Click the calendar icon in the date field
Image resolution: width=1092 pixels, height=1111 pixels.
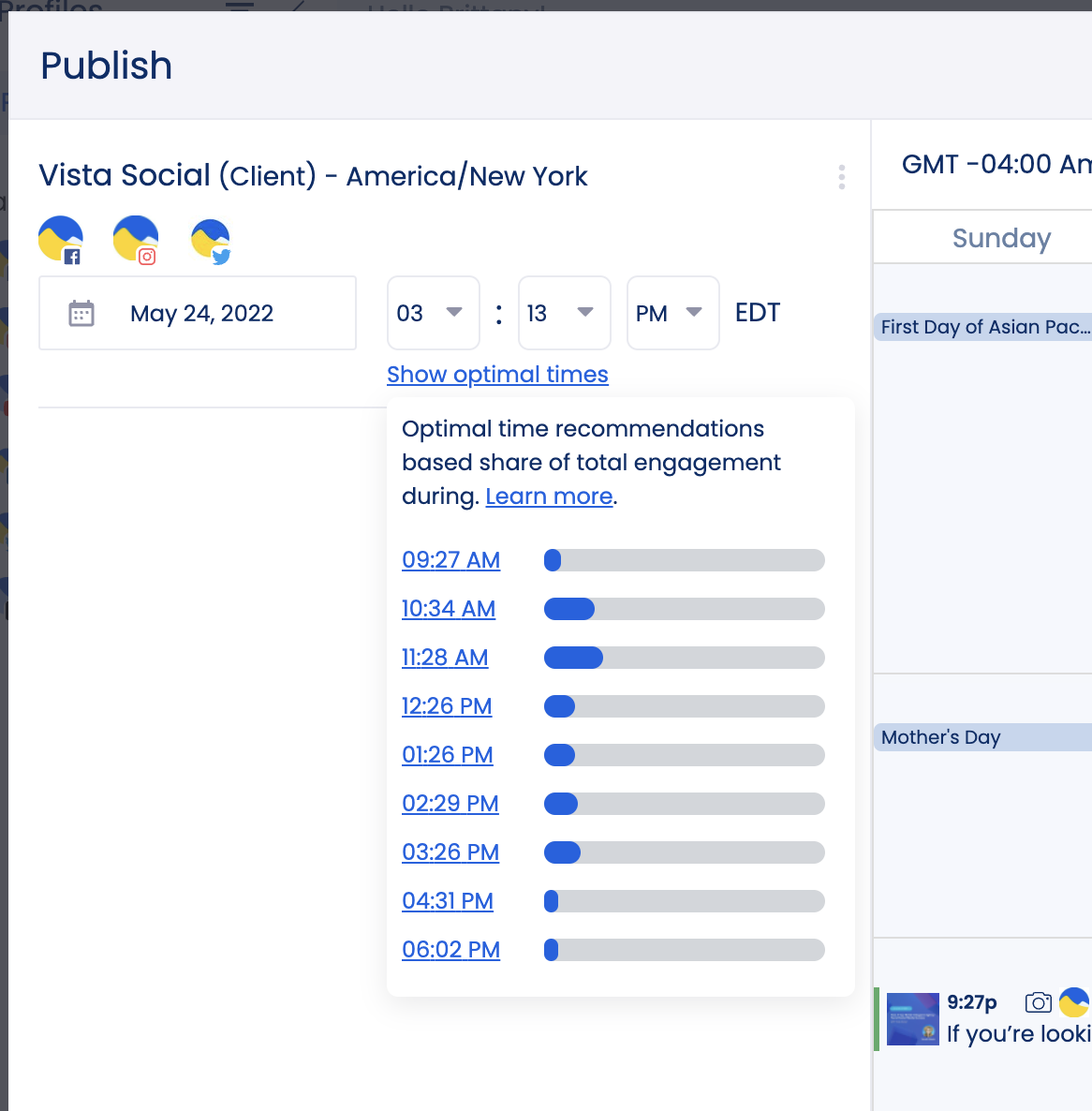[x=82, y=313]
